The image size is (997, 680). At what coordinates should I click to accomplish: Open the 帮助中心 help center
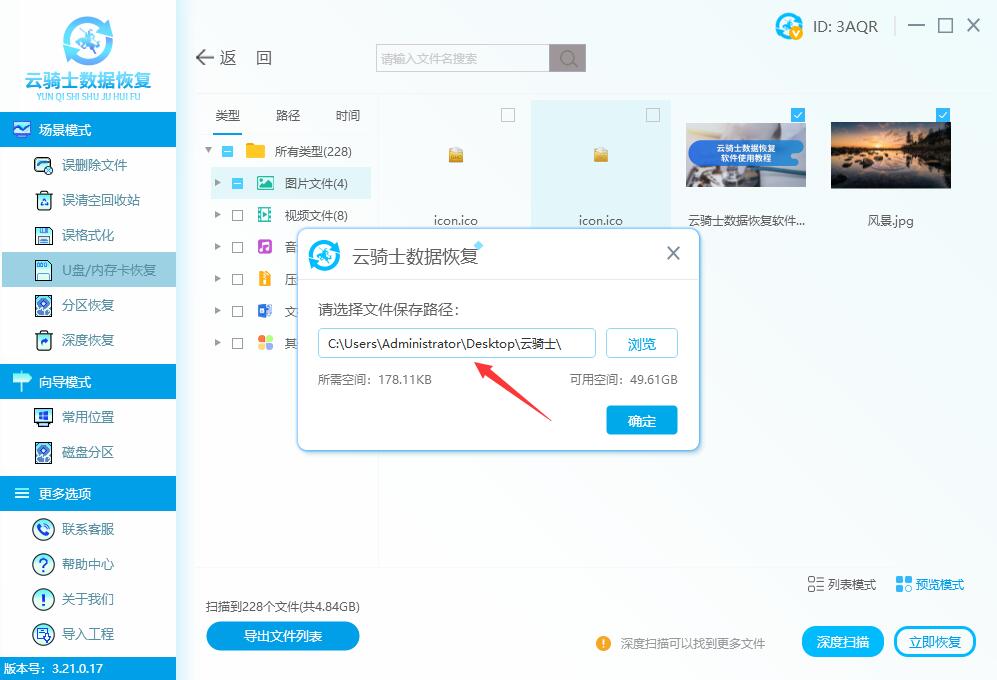pyautogui.click(x=43, y=564)
